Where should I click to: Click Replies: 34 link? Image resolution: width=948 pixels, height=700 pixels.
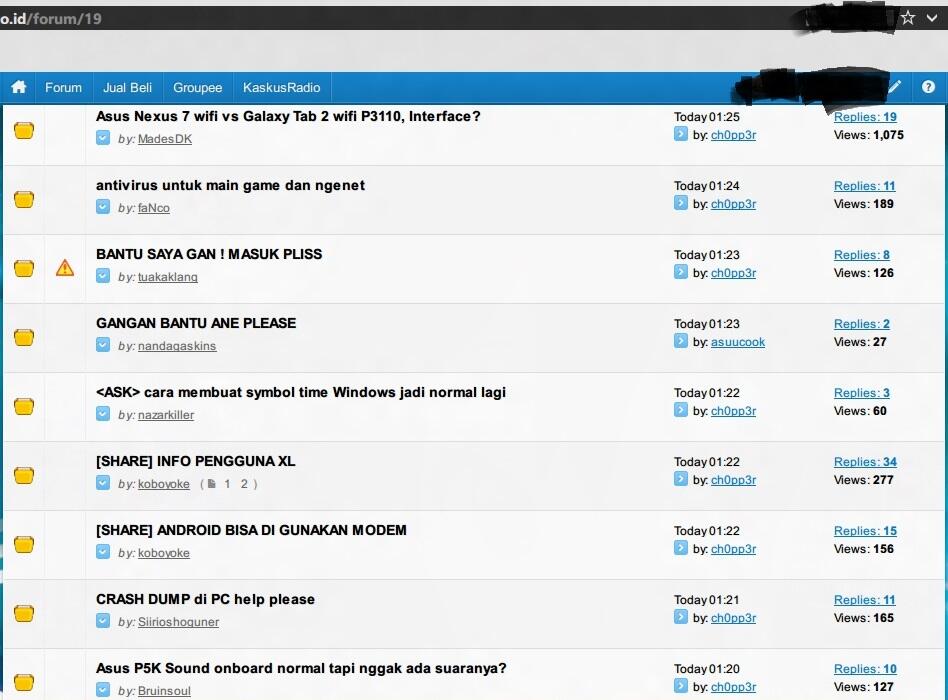pos(865,461)
